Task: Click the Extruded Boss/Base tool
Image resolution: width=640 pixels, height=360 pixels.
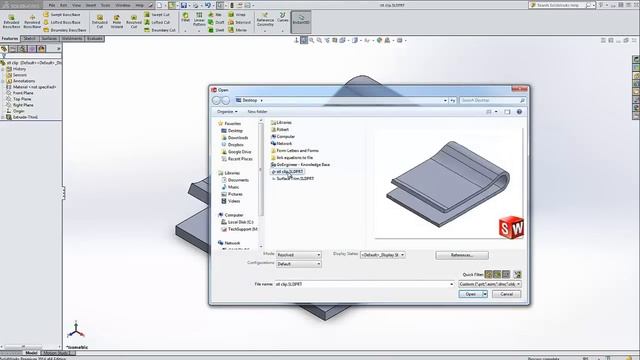Action: click(x=11, y=21)
